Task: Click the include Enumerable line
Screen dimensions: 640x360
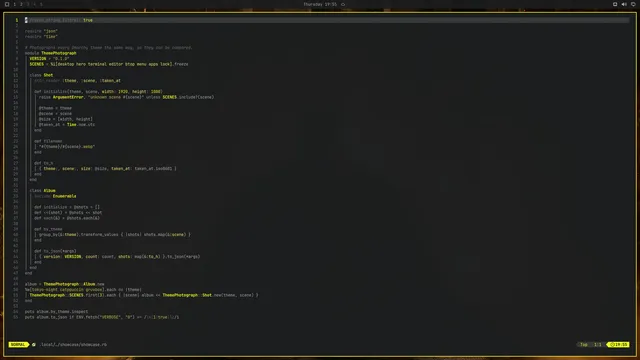Action: point(55,196)
